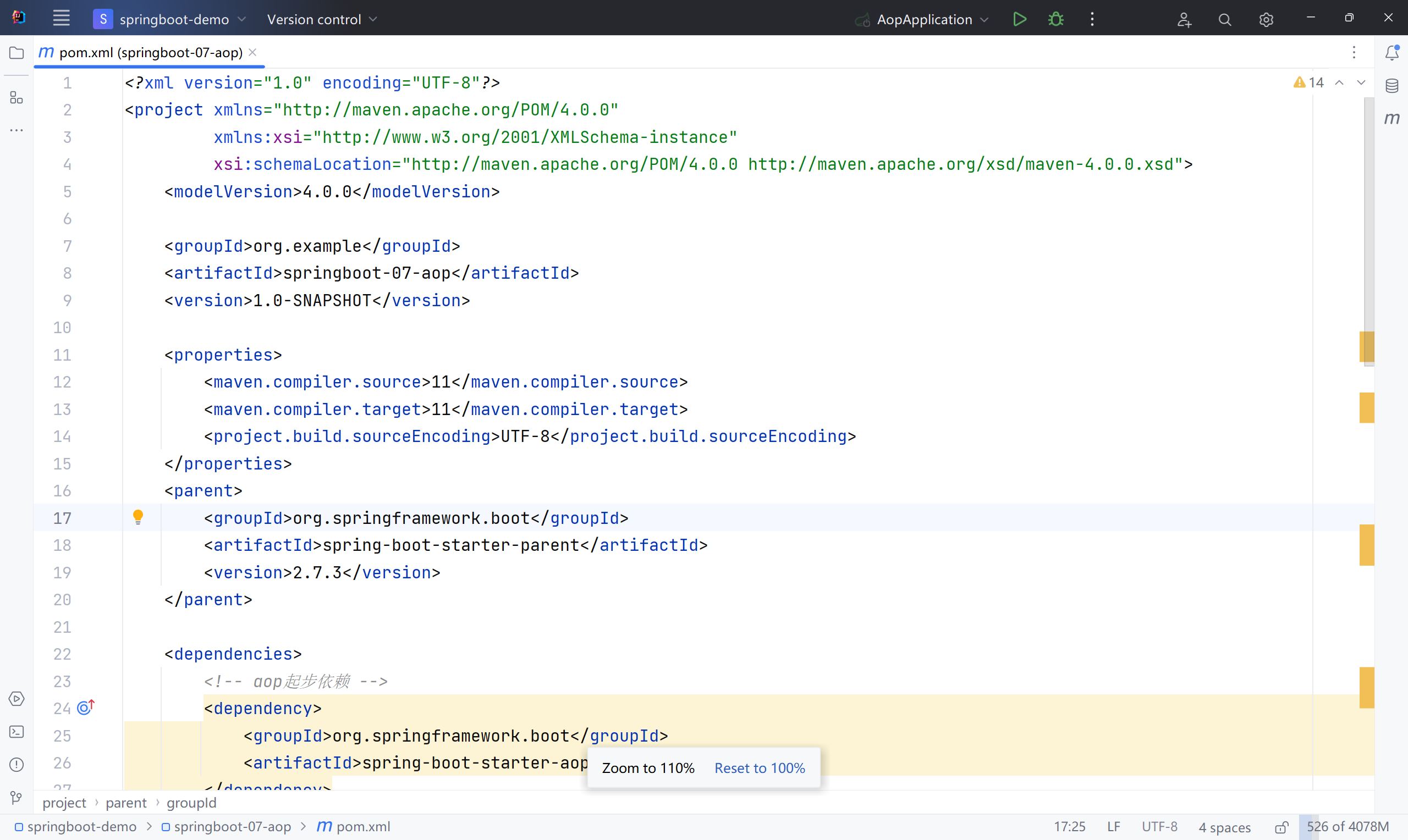1408x840 pixels.
Task: Open the Structure tool window icon
Action: [16, 97]
